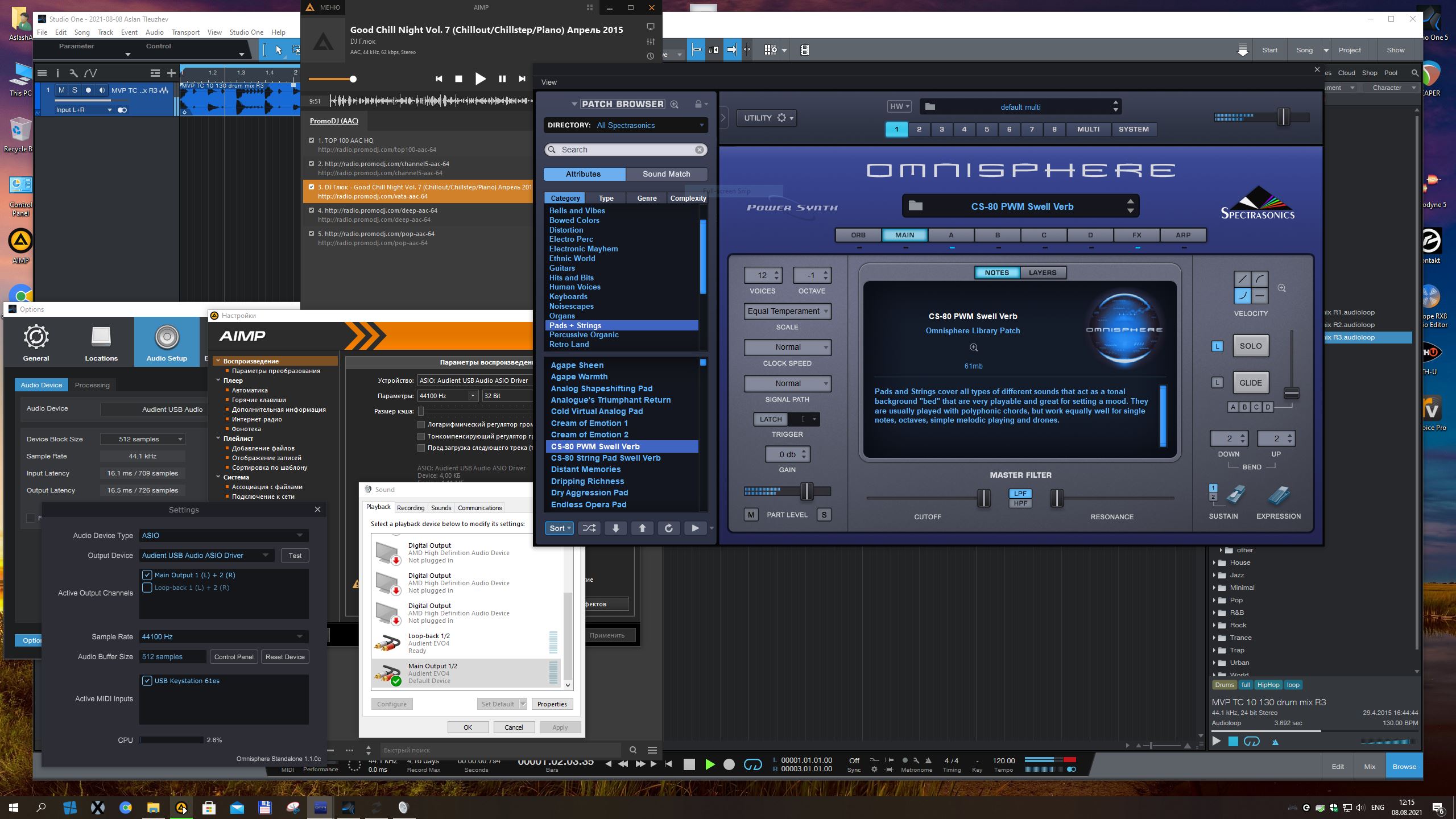Switch to Sound Match tab

coord(666,174)
